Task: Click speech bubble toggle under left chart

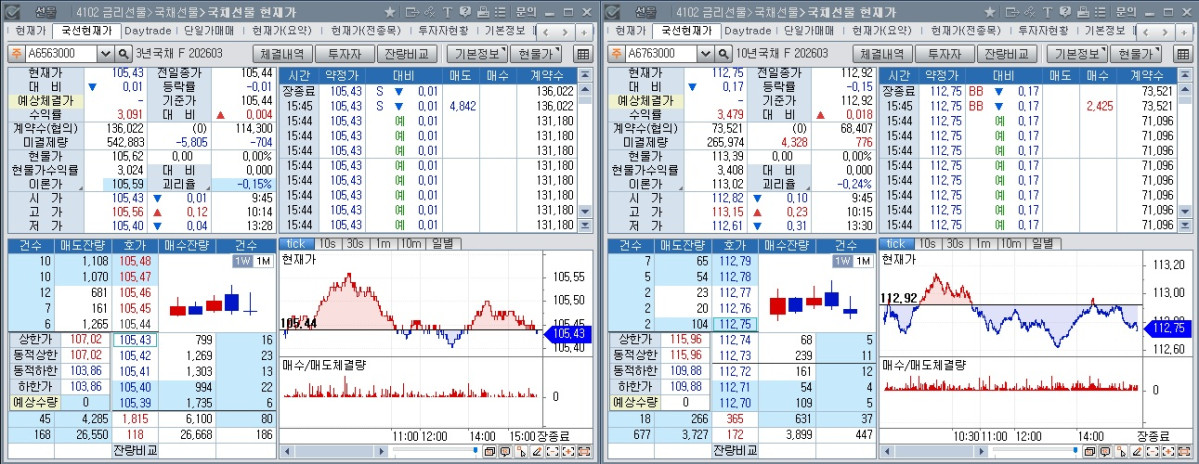Action: pyautogui.click(x=505, y=451)
